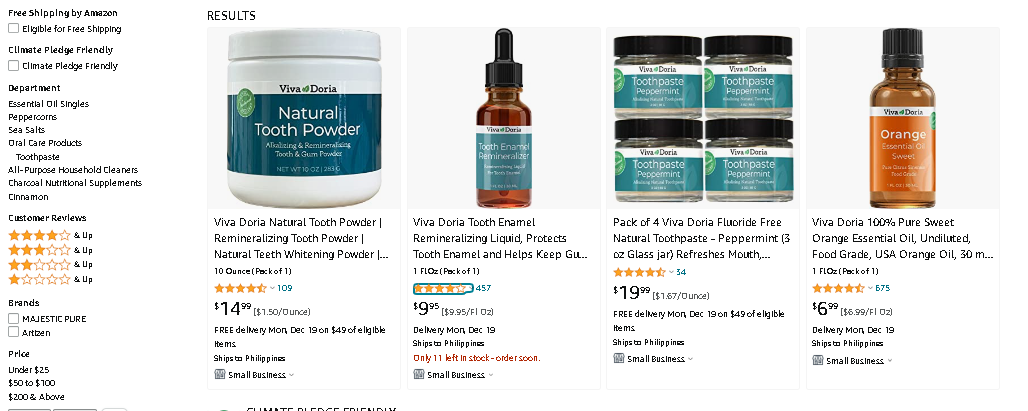The width and height of the screenshot is (1028, 411).
Task: Expand Small Business dropdown under Enamel Remineralizer
Action: pos(490,375)
